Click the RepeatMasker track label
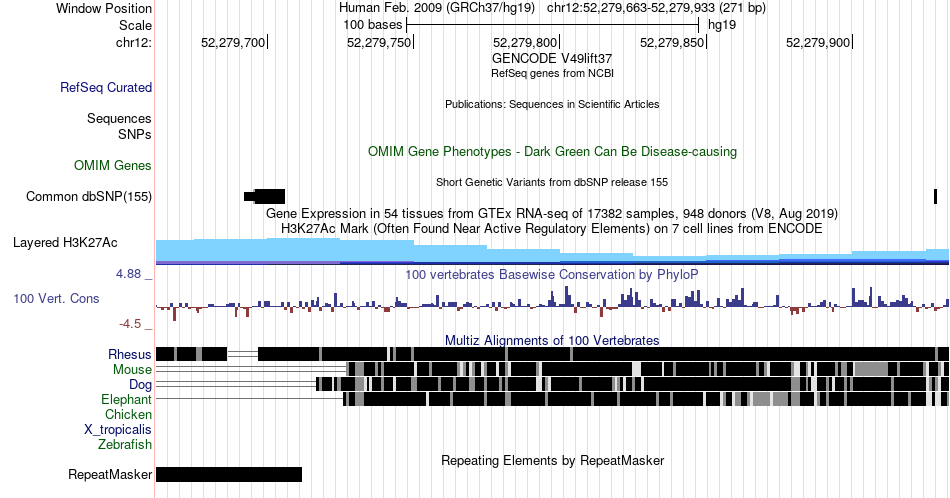950x498 pixels. 110,474
